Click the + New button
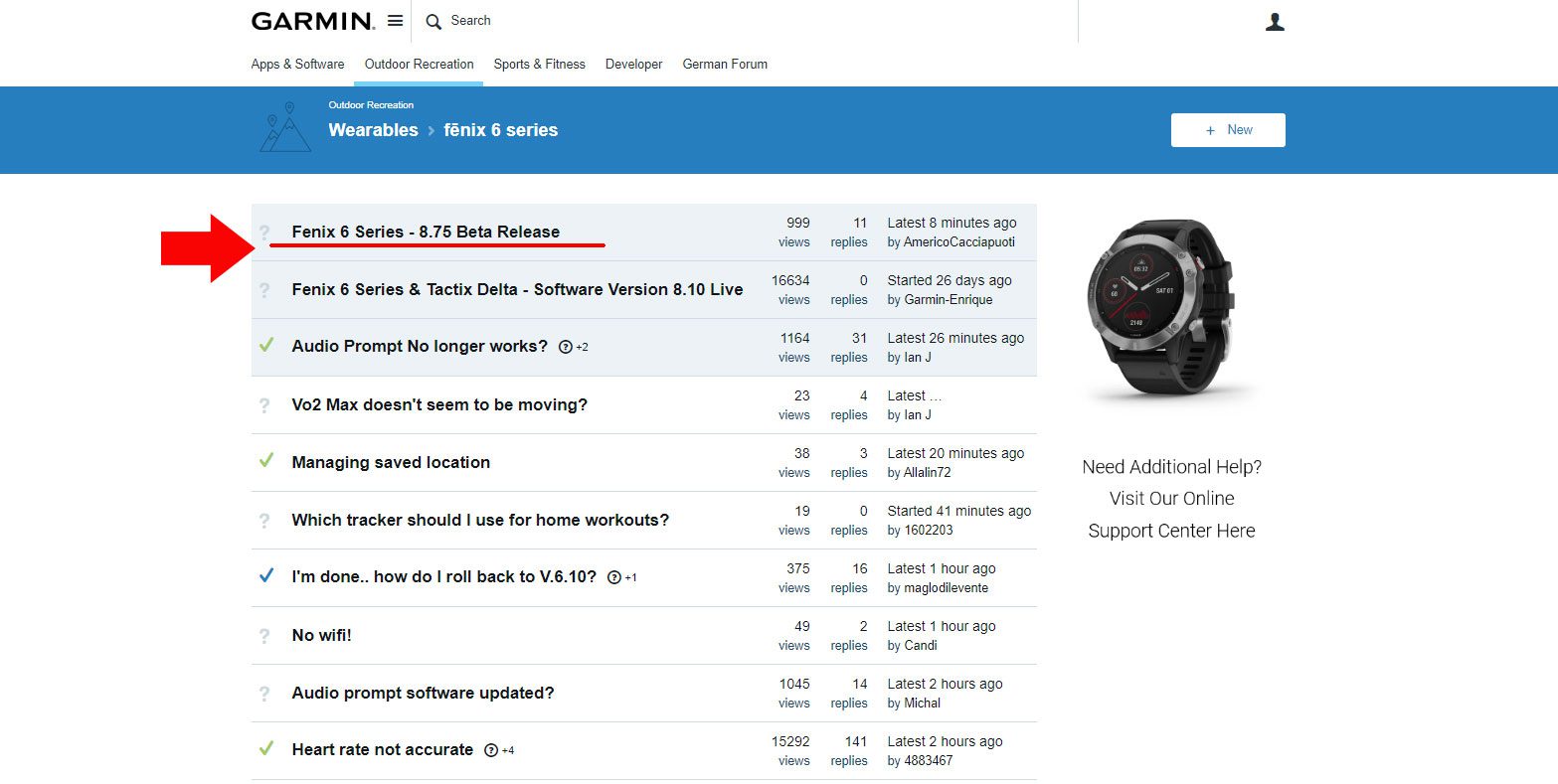1558x784 pixels. tap(1228, 130)
